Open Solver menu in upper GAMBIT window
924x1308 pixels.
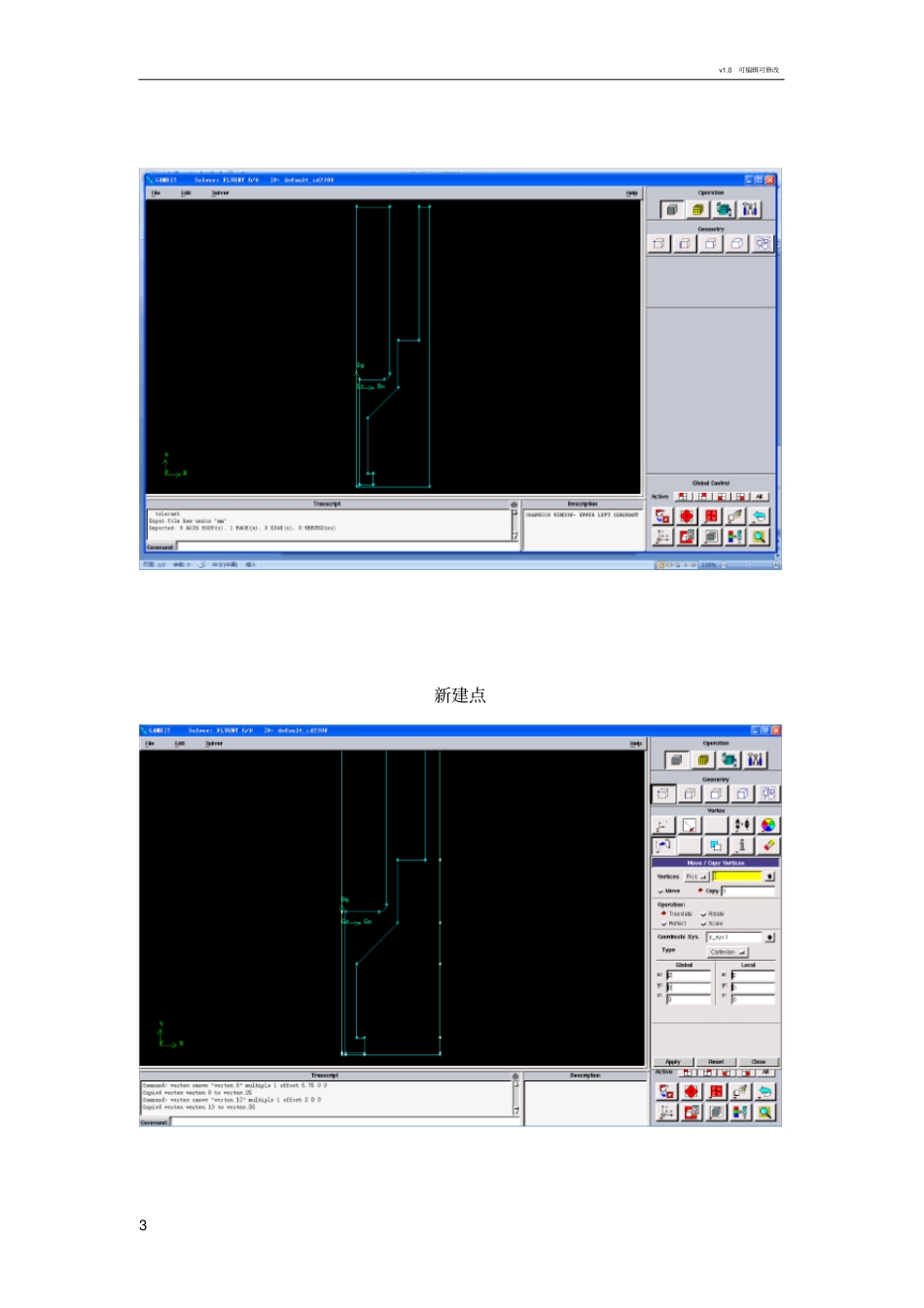tap(221, 193)
